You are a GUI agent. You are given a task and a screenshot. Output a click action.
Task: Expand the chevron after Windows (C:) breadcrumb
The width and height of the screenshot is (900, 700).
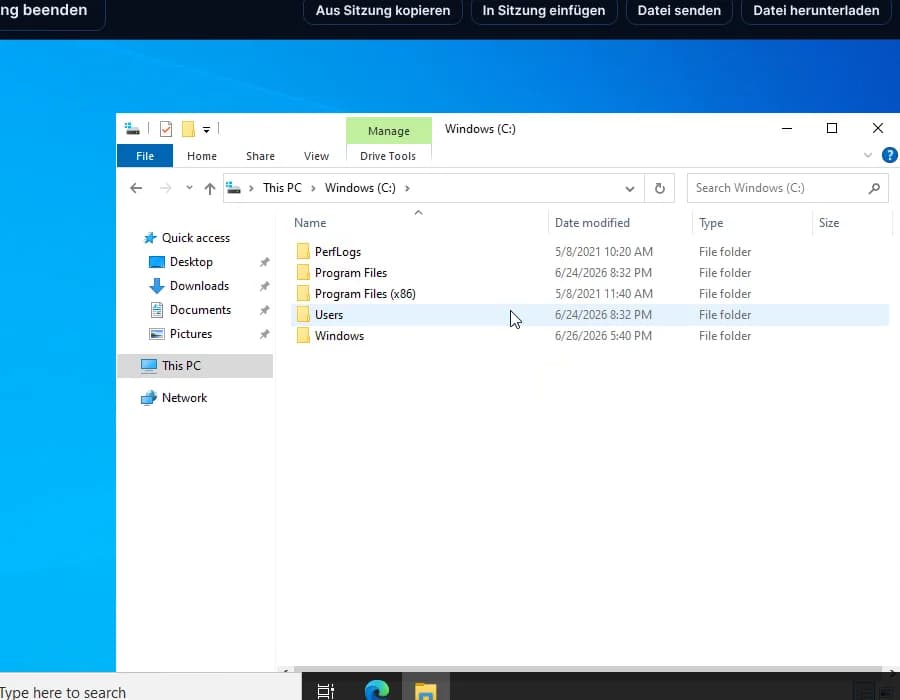(407, 188)
